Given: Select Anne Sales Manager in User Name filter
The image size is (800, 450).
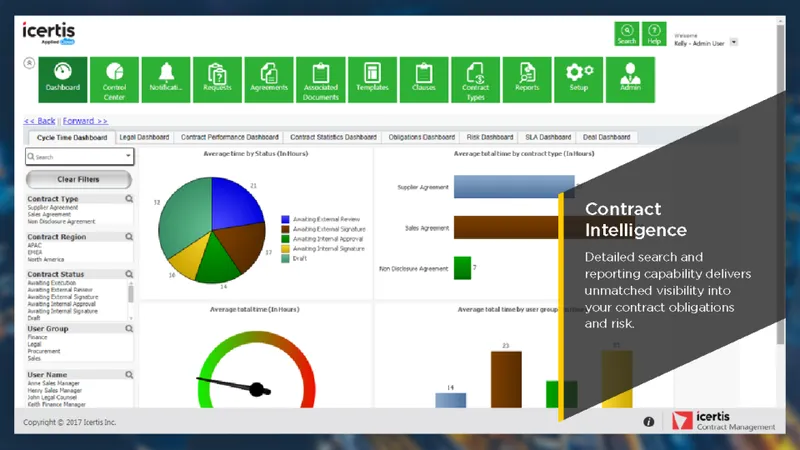Looking at the screenshot, I should [53, 383].
